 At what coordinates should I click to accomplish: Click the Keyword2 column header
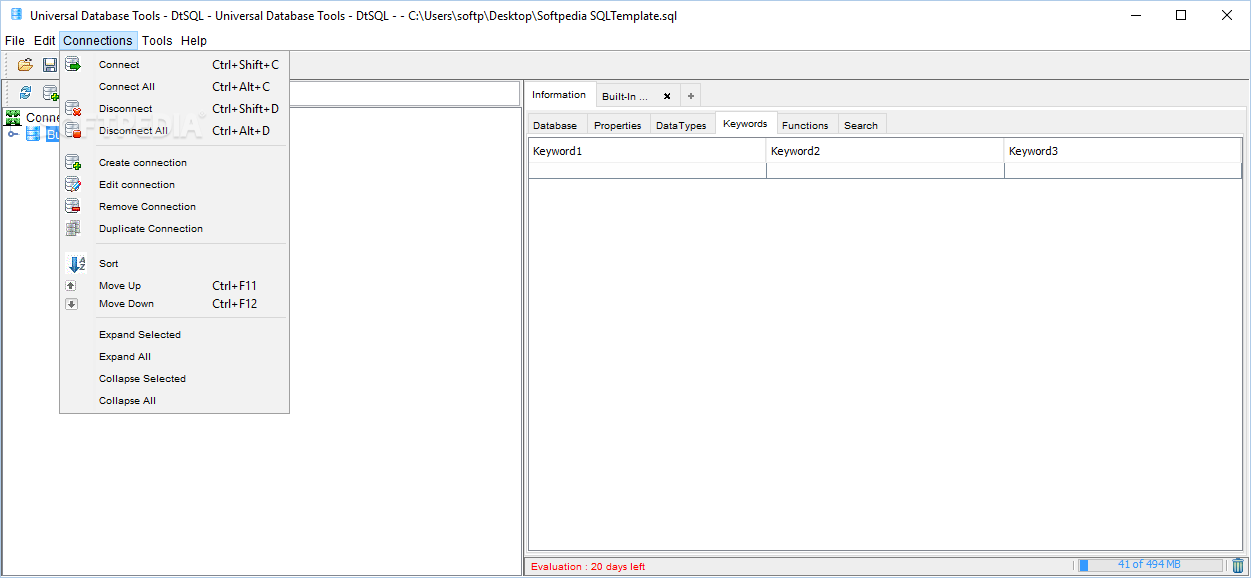click(885, 151)
